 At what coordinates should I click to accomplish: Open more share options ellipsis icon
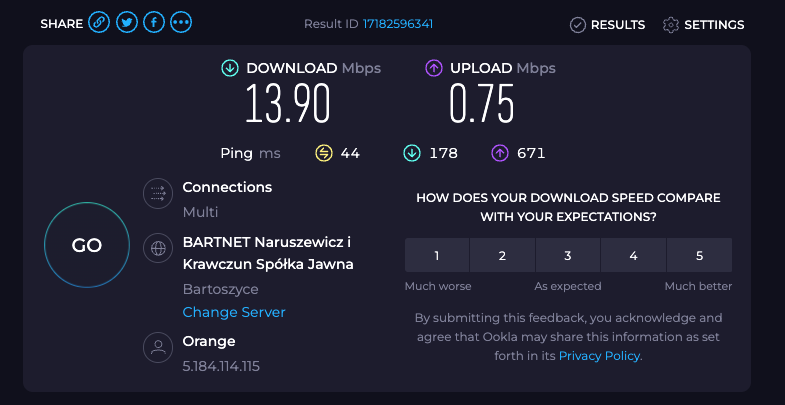click(x=181, y=23)
